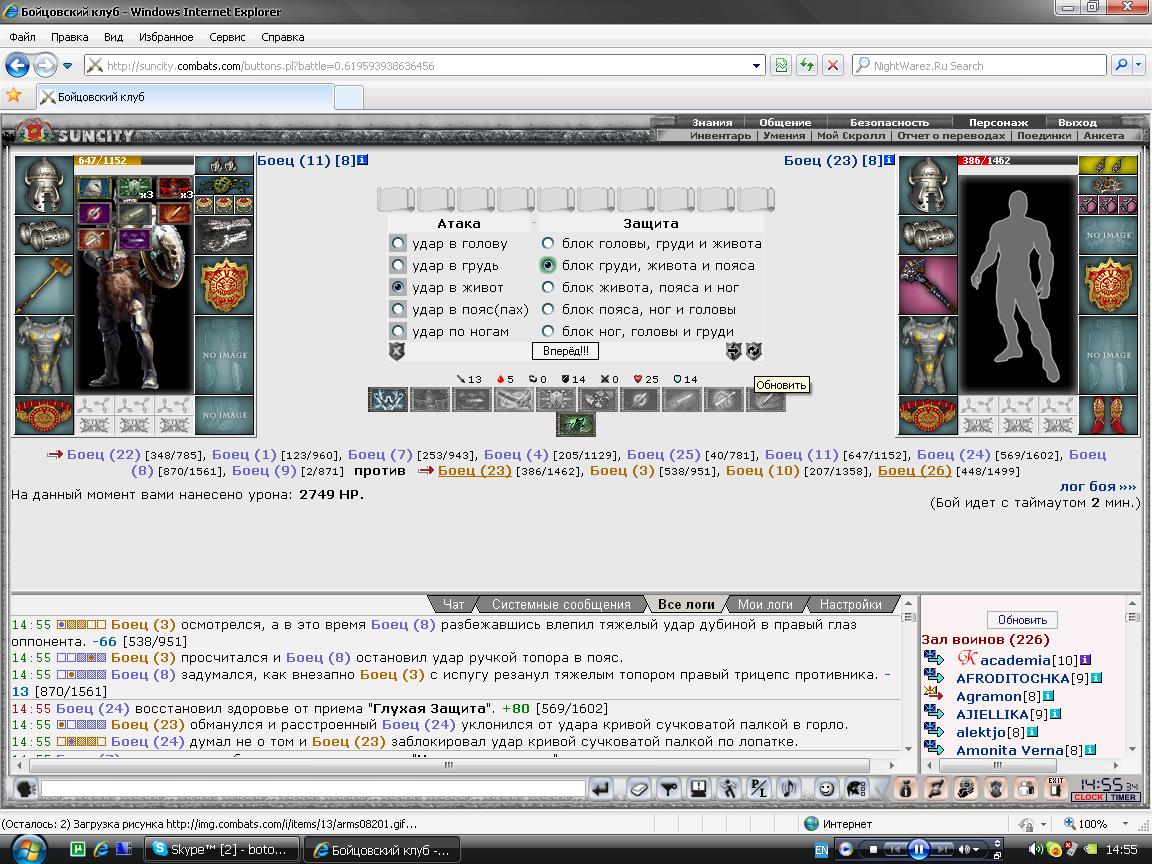Click the TIMER label button

click(1123, 796)
